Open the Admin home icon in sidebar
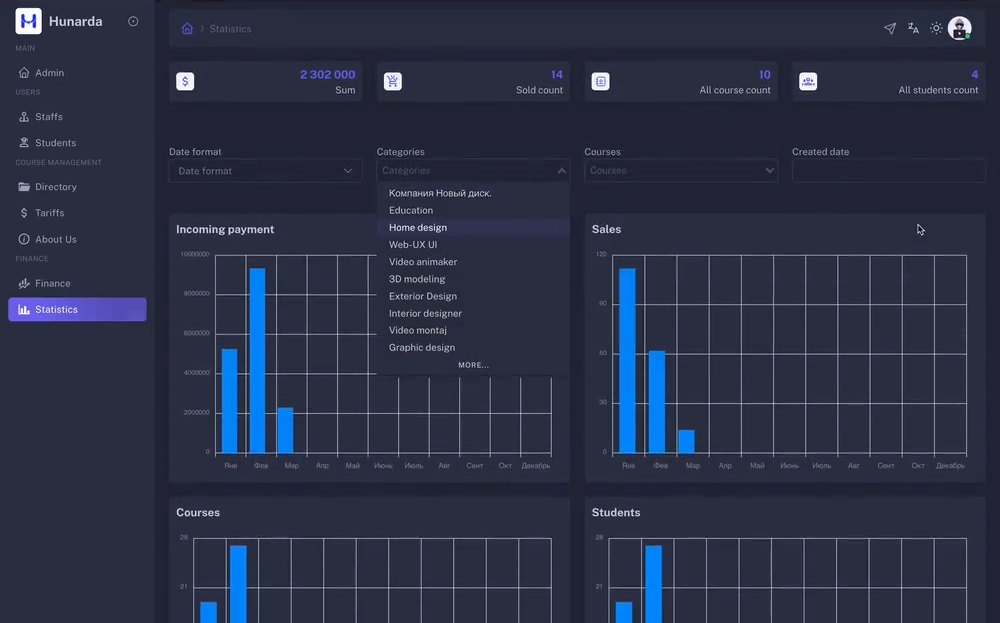 tap(24, 73)
